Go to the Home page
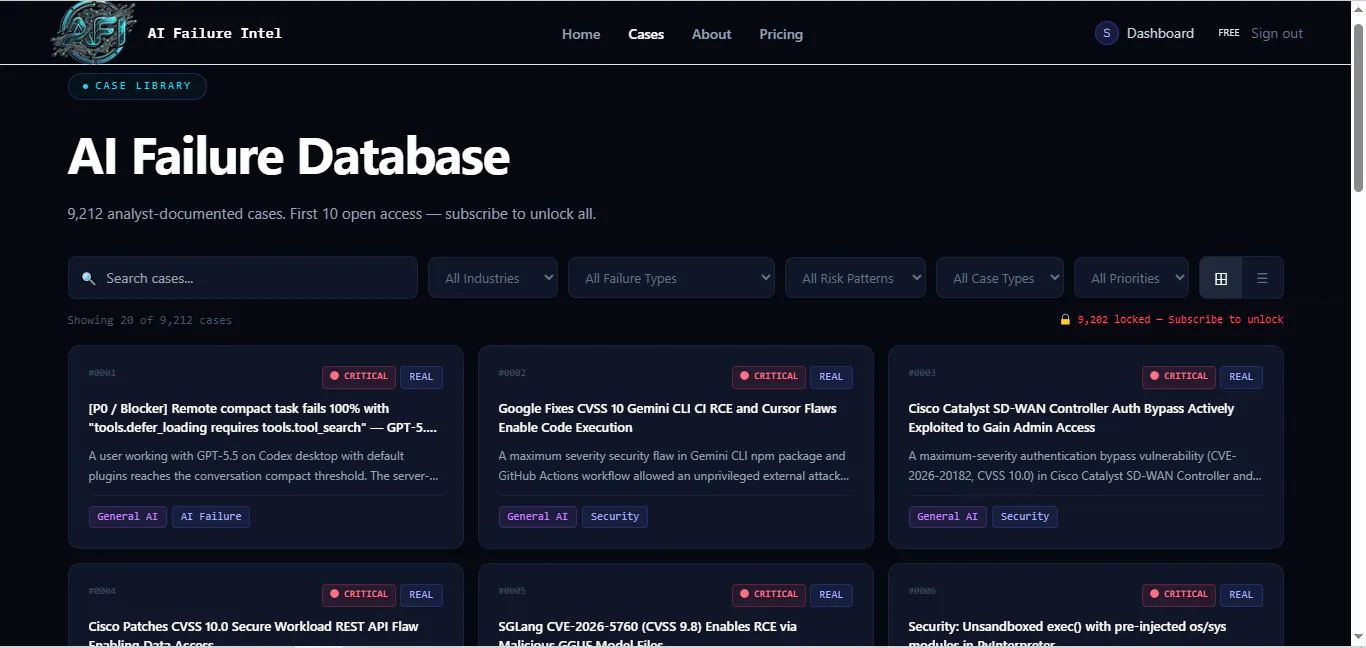This screenshot has height=648, width=1366. [x=581, y=34]
